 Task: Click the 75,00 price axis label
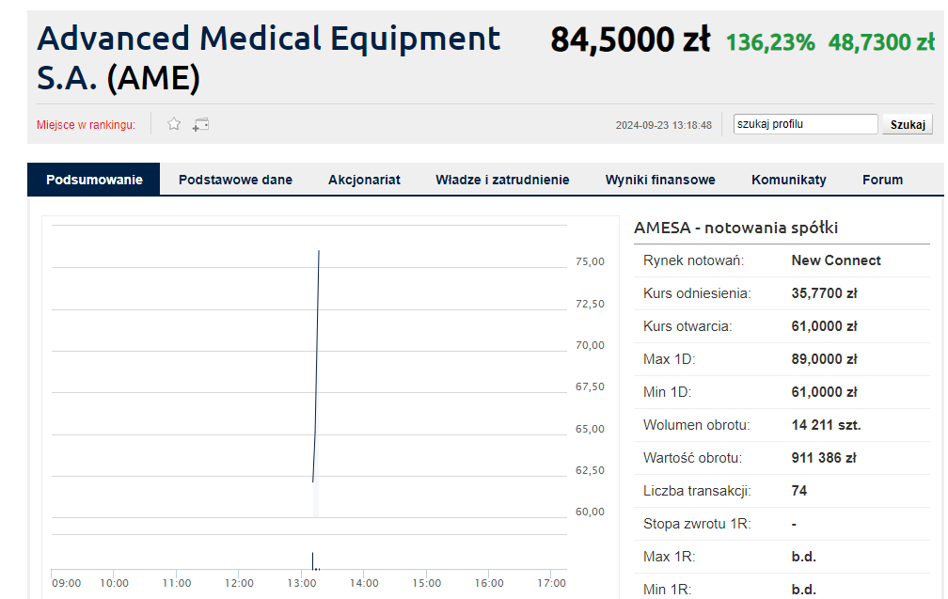590,262
